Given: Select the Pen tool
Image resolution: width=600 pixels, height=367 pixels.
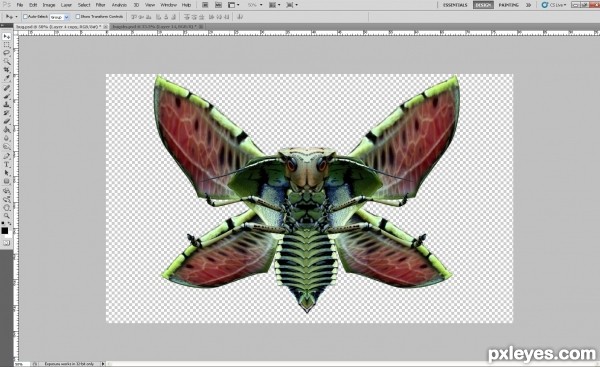Looking at the screenshot, I should click(7, 156).
